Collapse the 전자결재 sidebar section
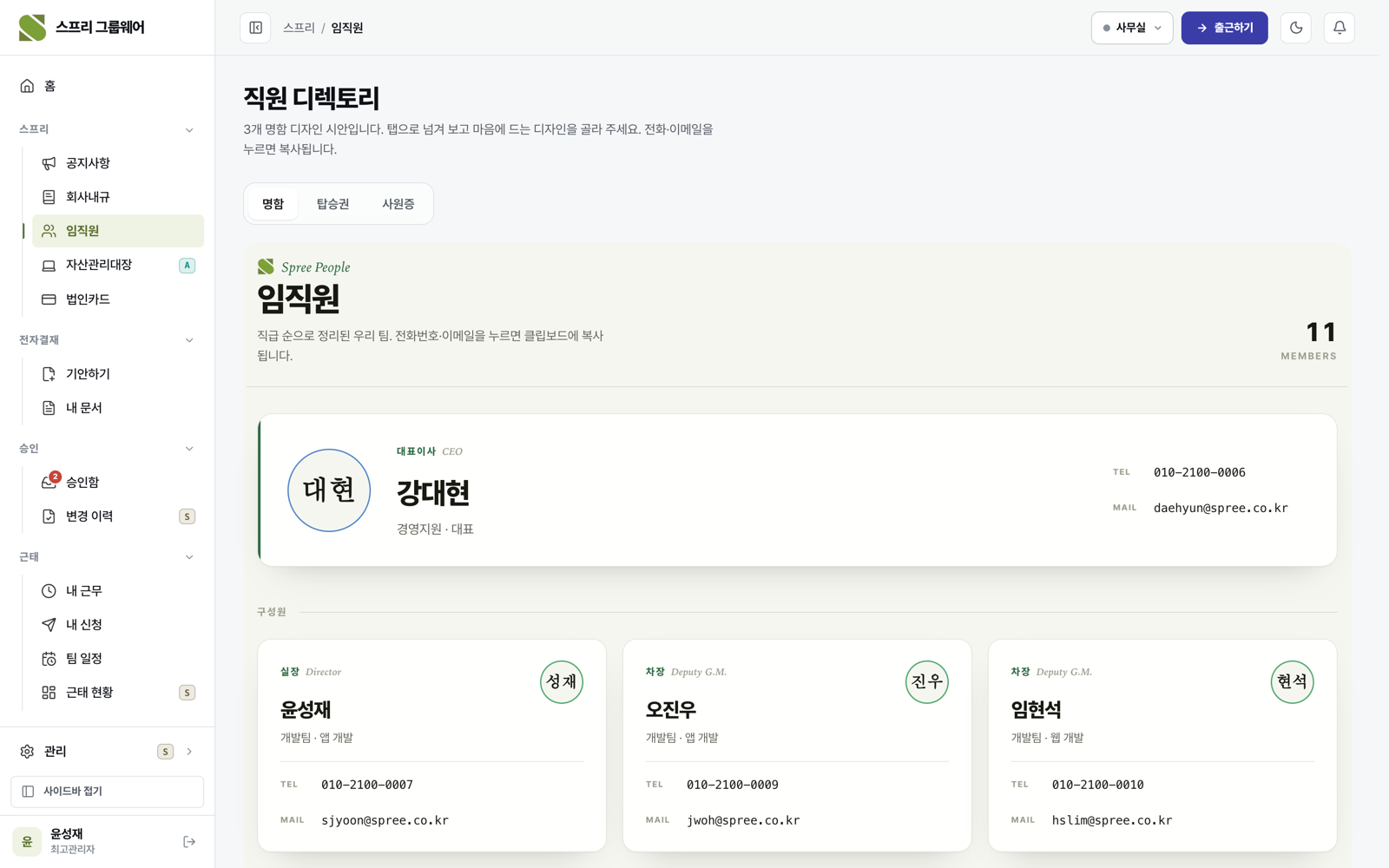1389x868 pixels. [x=189, y=340]
